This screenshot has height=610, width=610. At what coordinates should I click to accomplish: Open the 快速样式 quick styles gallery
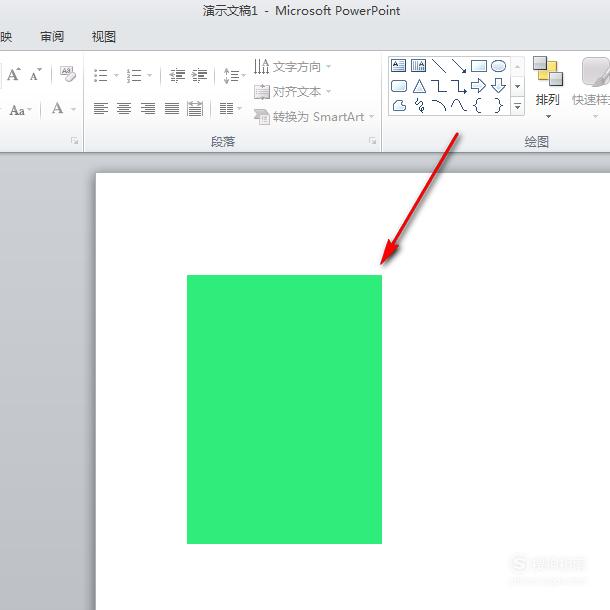pyautogui.click(x=592, y=88)
